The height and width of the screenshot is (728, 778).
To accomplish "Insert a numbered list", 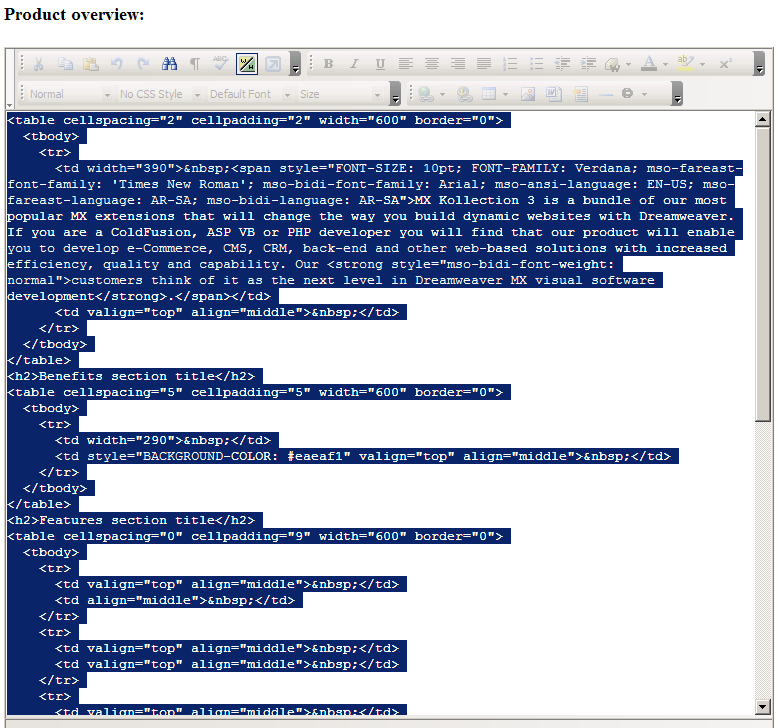I will coord(510,64).
